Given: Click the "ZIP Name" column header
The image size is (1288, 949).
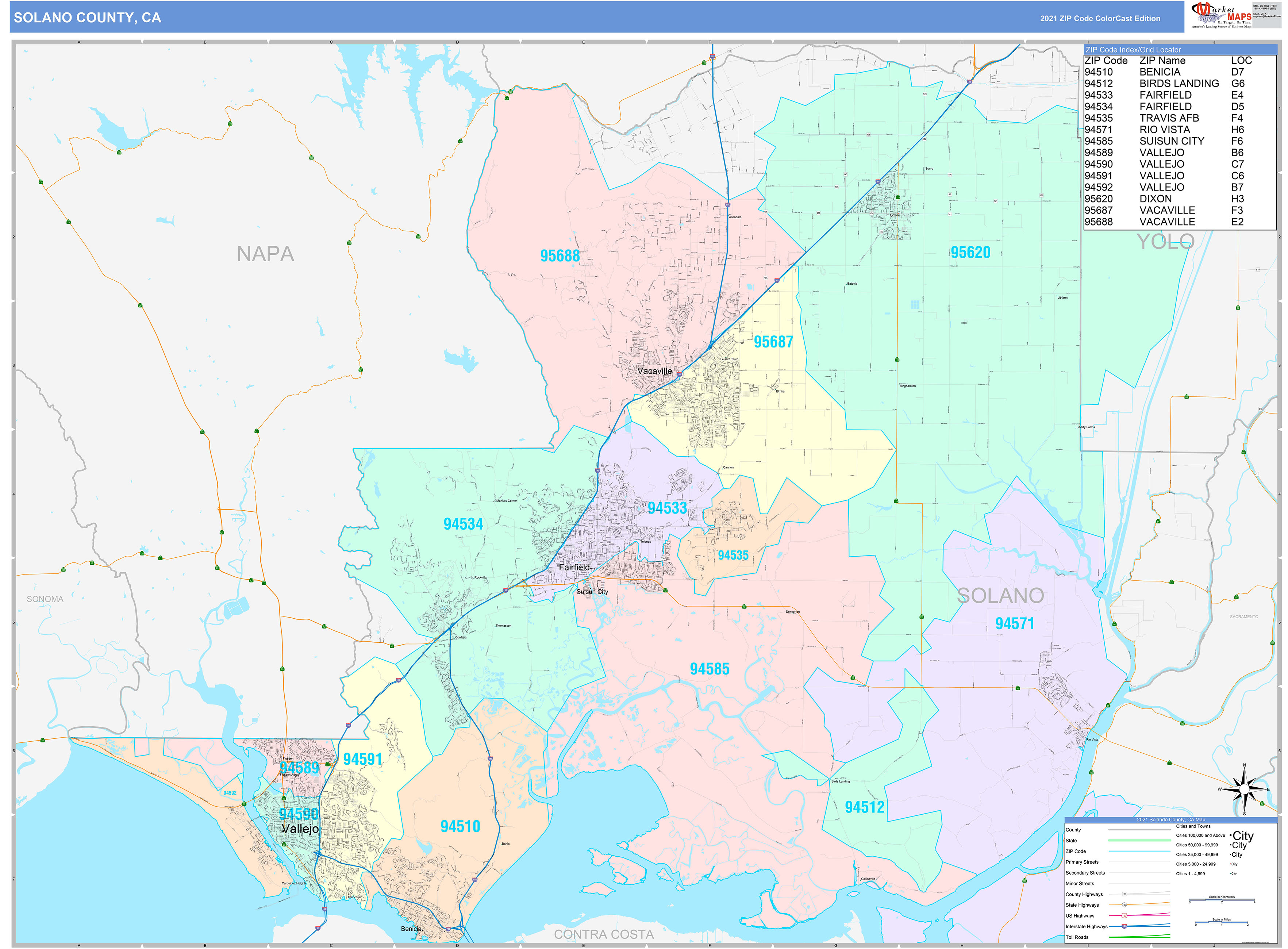Looking at the screenshot, I should [x=1162, y=60].
